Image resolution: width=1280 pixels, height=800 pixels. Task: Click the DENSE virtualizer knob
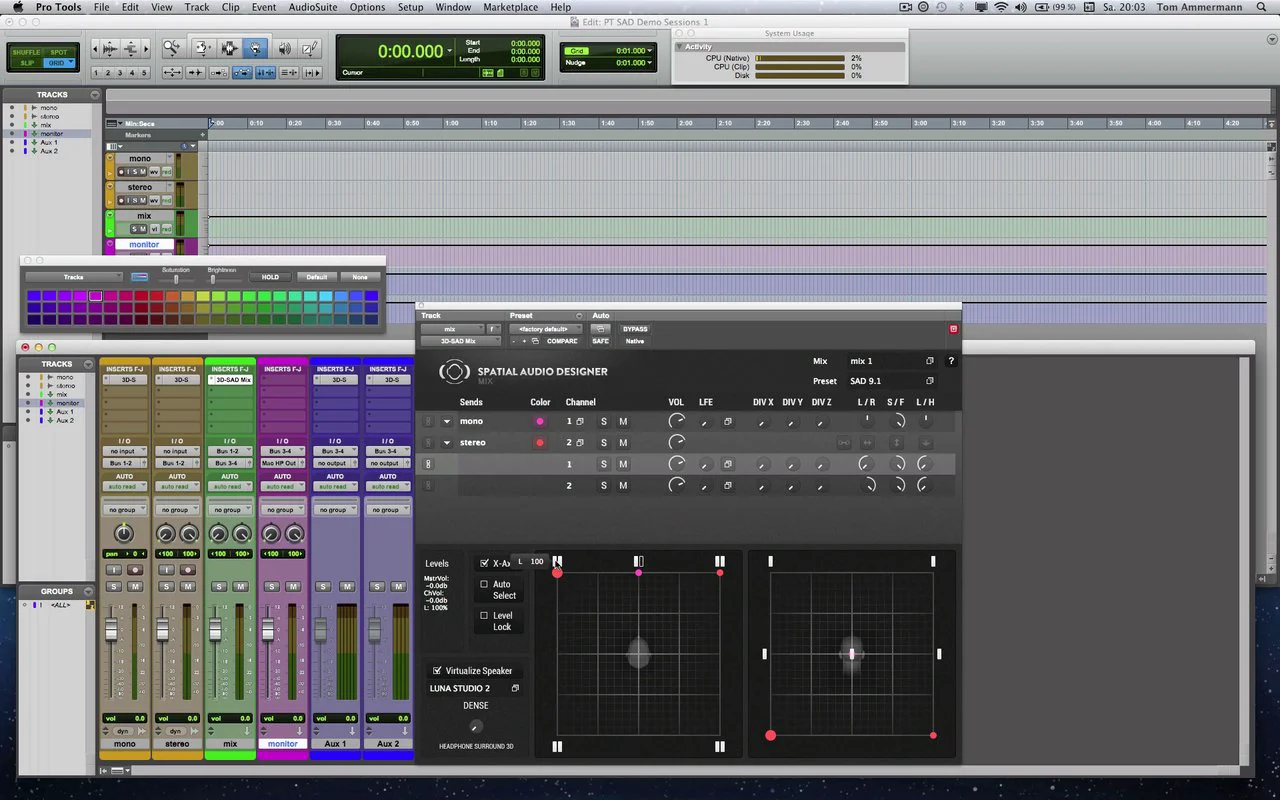pos(475,726)
